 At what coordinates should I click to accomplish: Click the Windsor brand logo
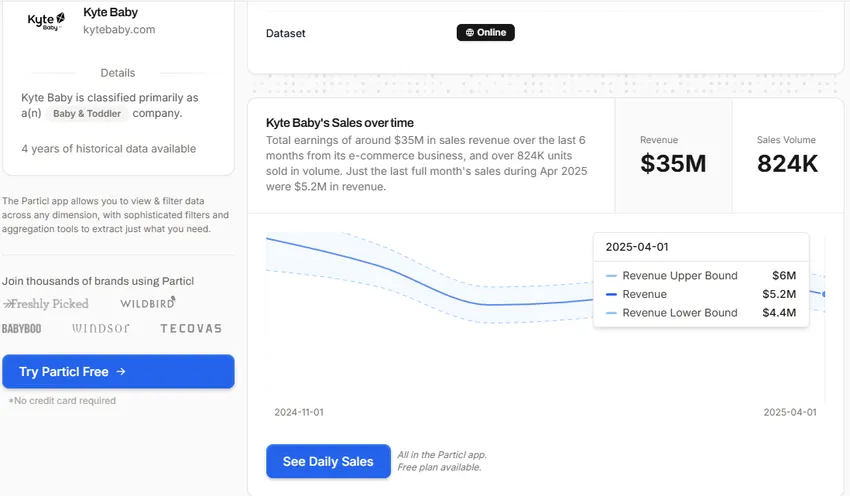coord(101,328)
